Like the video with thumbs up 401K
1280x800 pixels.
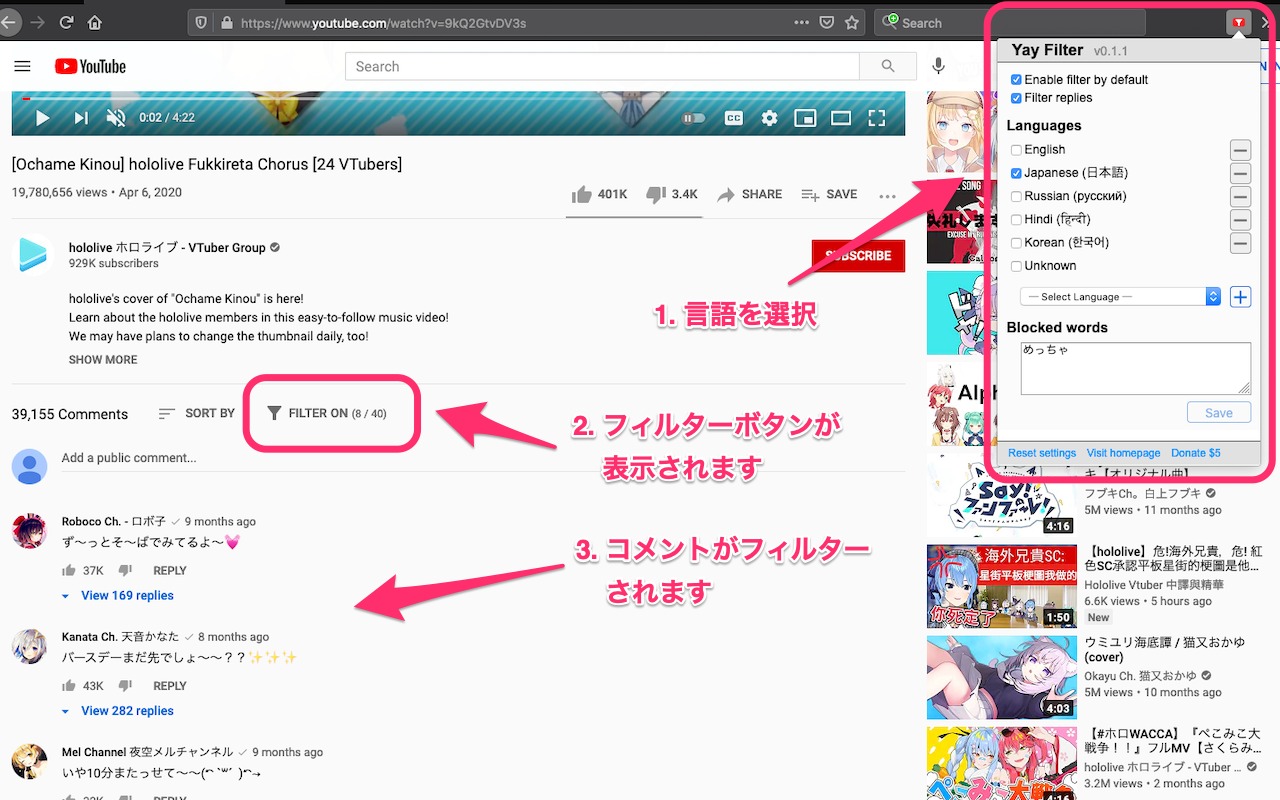(599, 194)
